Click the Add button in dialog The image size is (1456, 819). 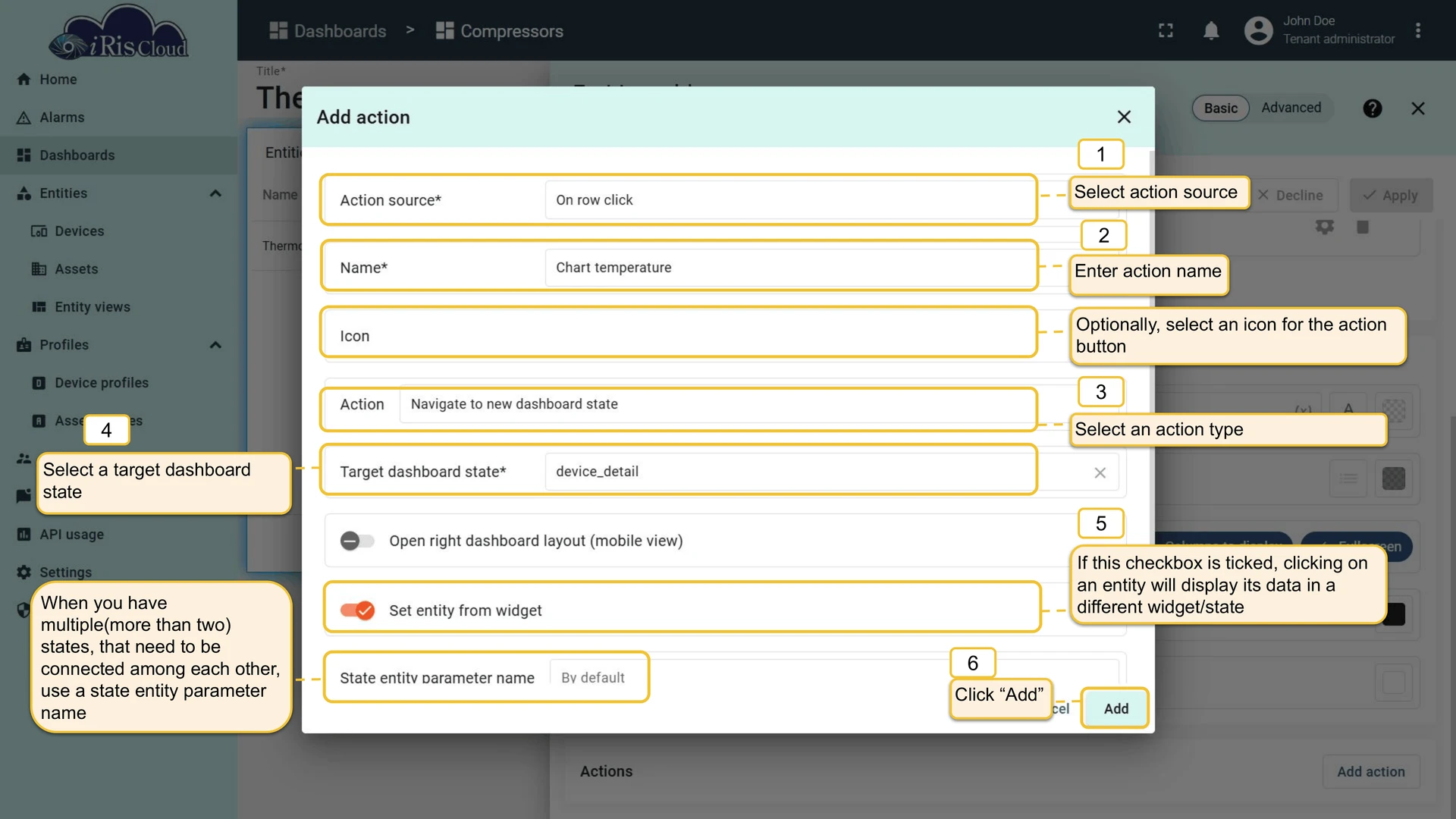pos(1116,708)
